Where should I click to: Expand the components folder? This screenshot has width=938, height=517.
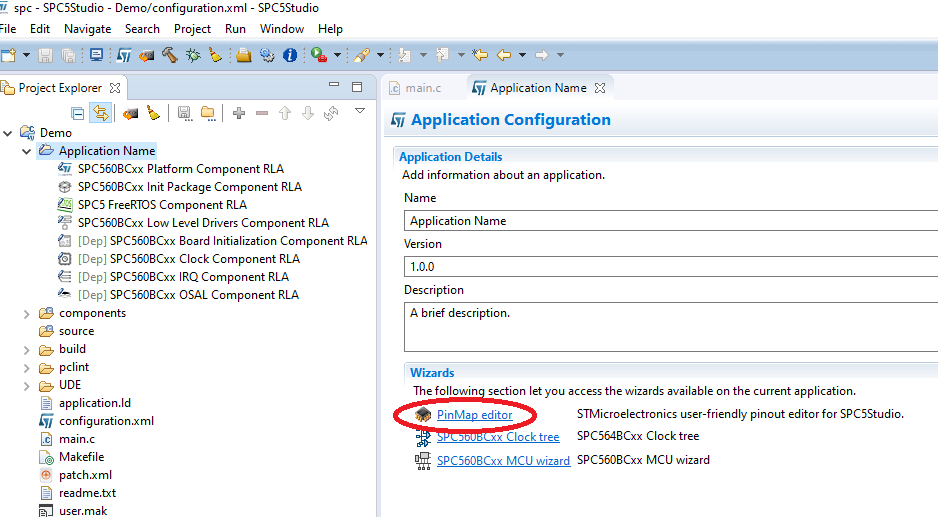tap(26, 314)
